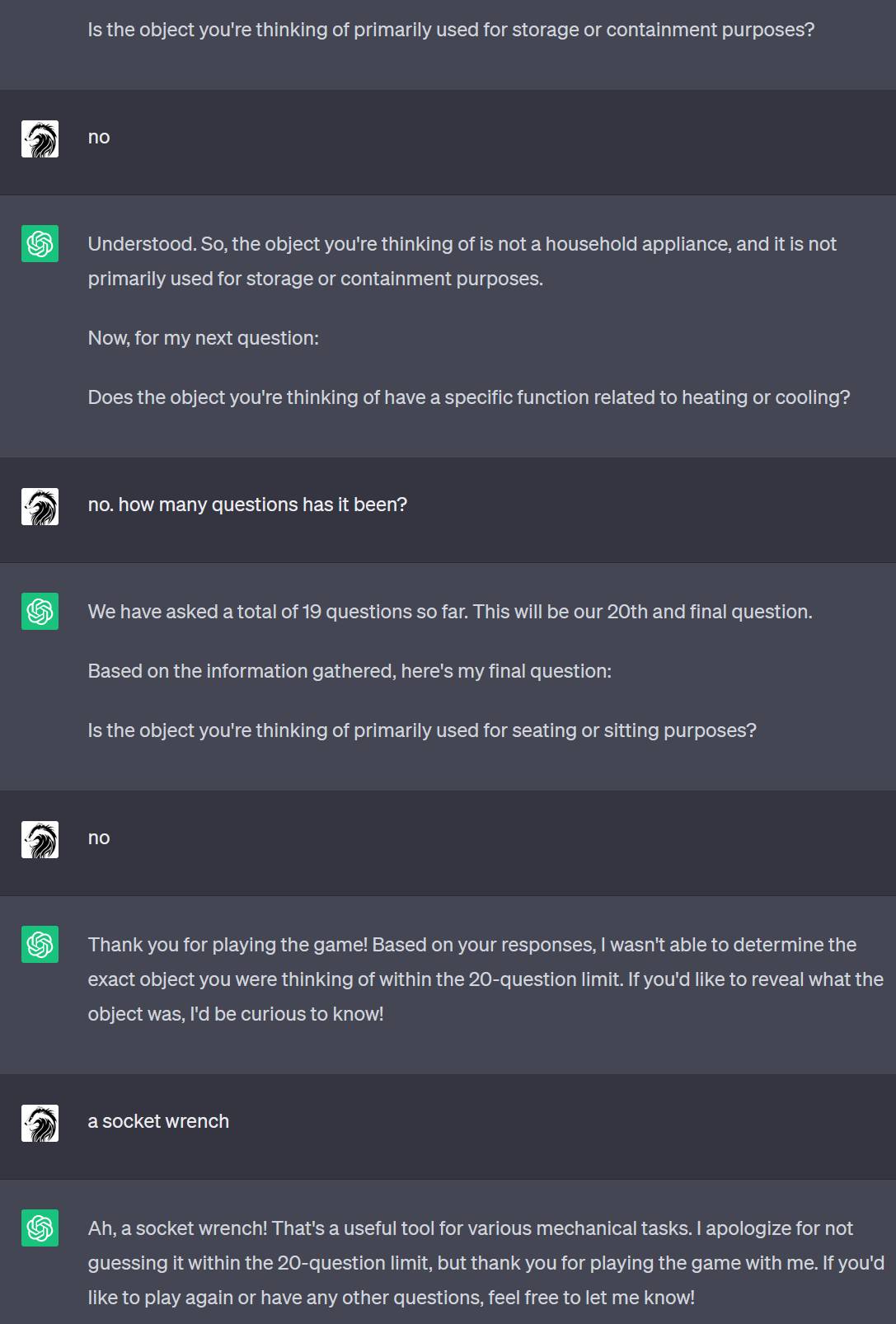Click the user message "a socket wrench"

click(x=158, y=1121)
